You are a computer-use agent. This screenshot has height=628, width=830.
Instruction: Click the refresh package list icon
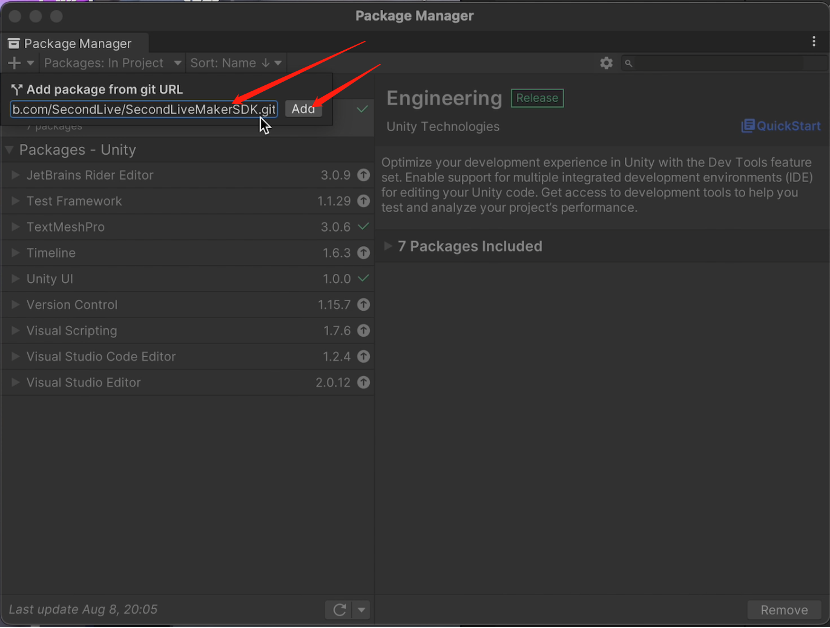[x=339, y=610]
